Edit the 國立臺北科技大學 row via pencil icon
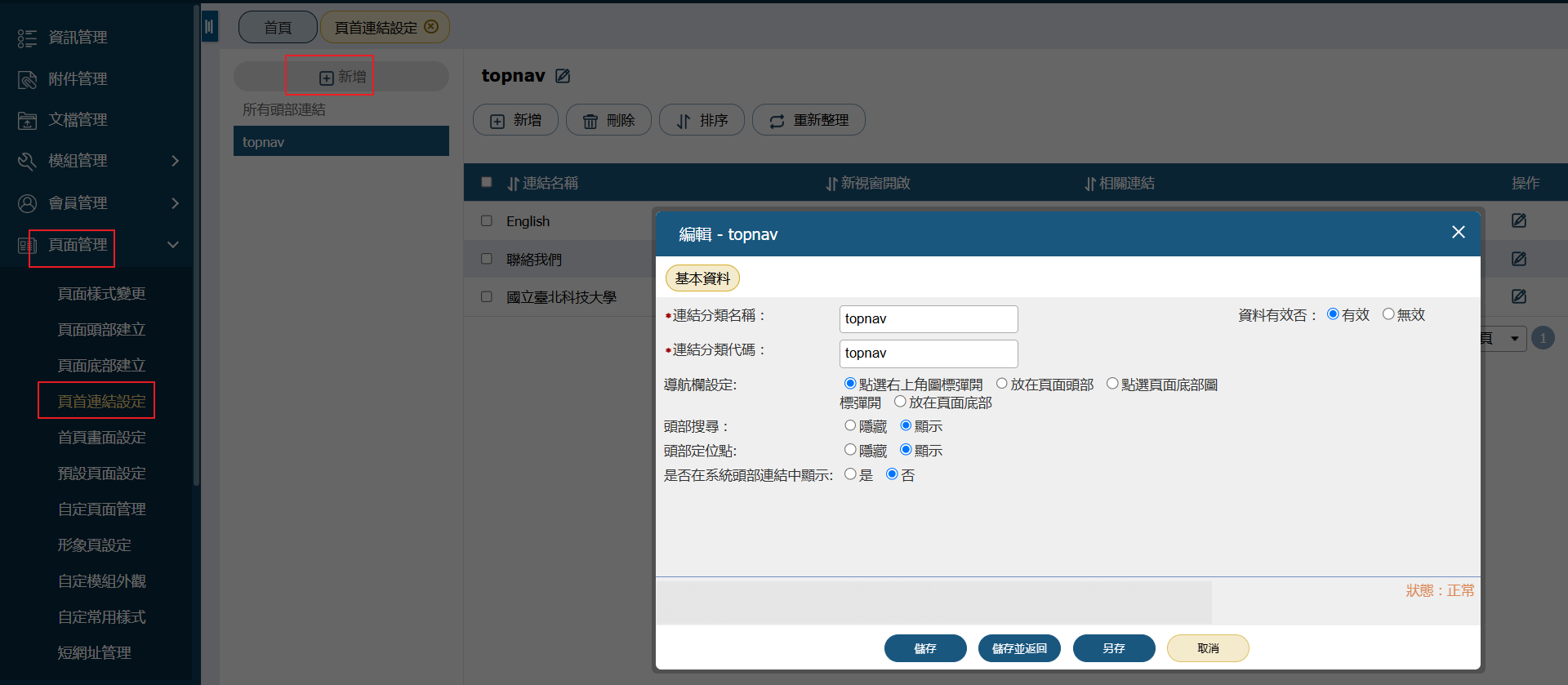The image size is (1568, 685). pyautogui.click(x=1519, y=296)
